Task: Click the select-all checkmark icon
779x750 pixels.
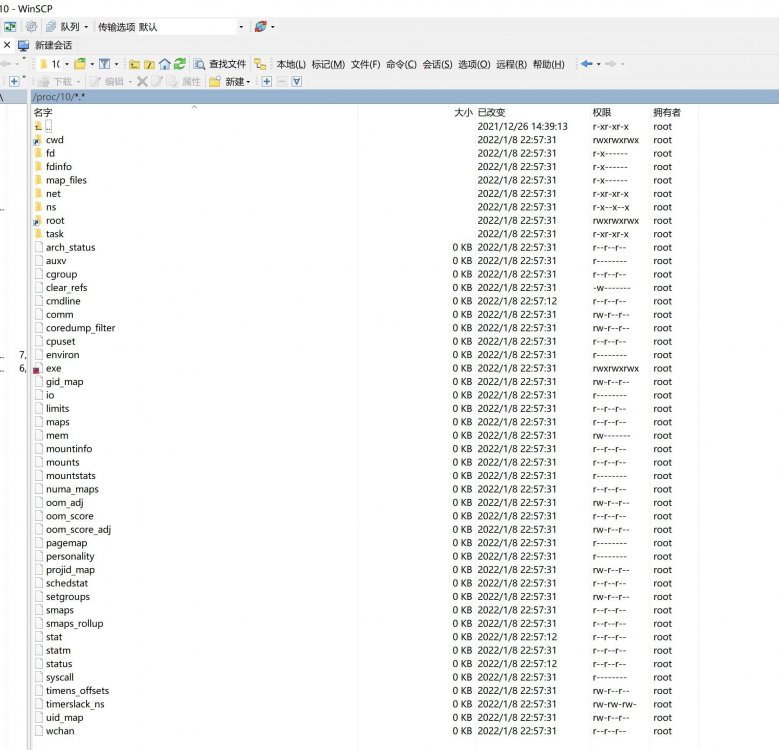Action: (x=297, y=81)
